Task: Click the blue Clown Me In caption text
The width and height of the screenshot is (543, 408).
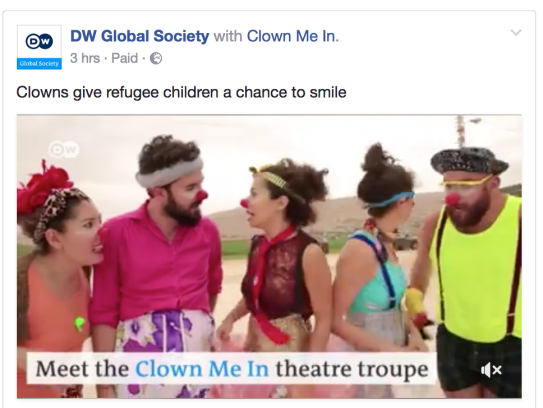Action: (x=202, y=369)
